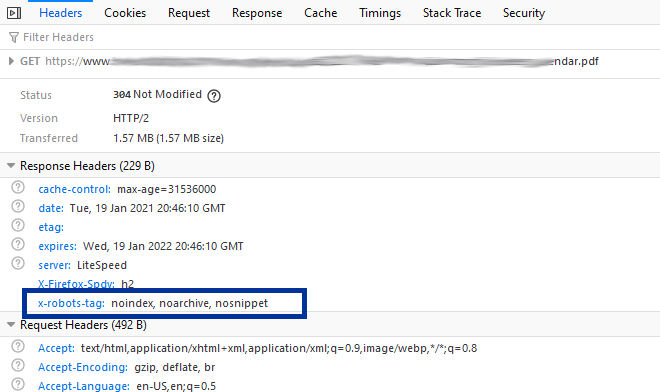Viewport: 660px width, 392px height.
Task: Open help icon for etag header
Action: click(18, 225)
